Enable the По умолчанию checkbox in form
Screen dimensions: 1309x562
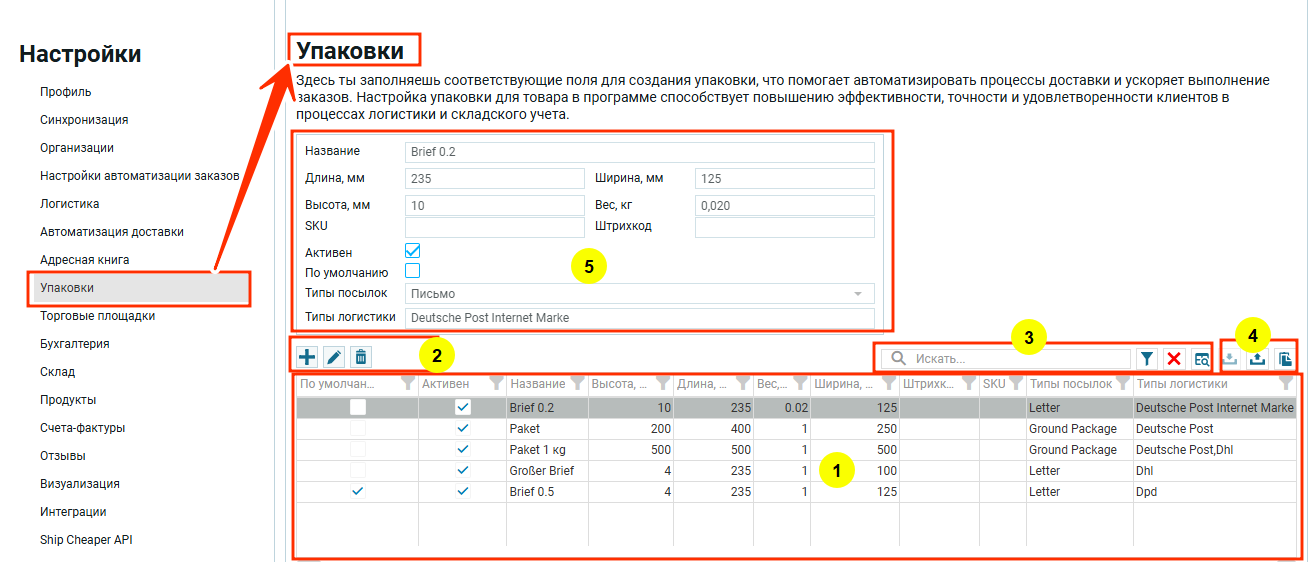412,271
